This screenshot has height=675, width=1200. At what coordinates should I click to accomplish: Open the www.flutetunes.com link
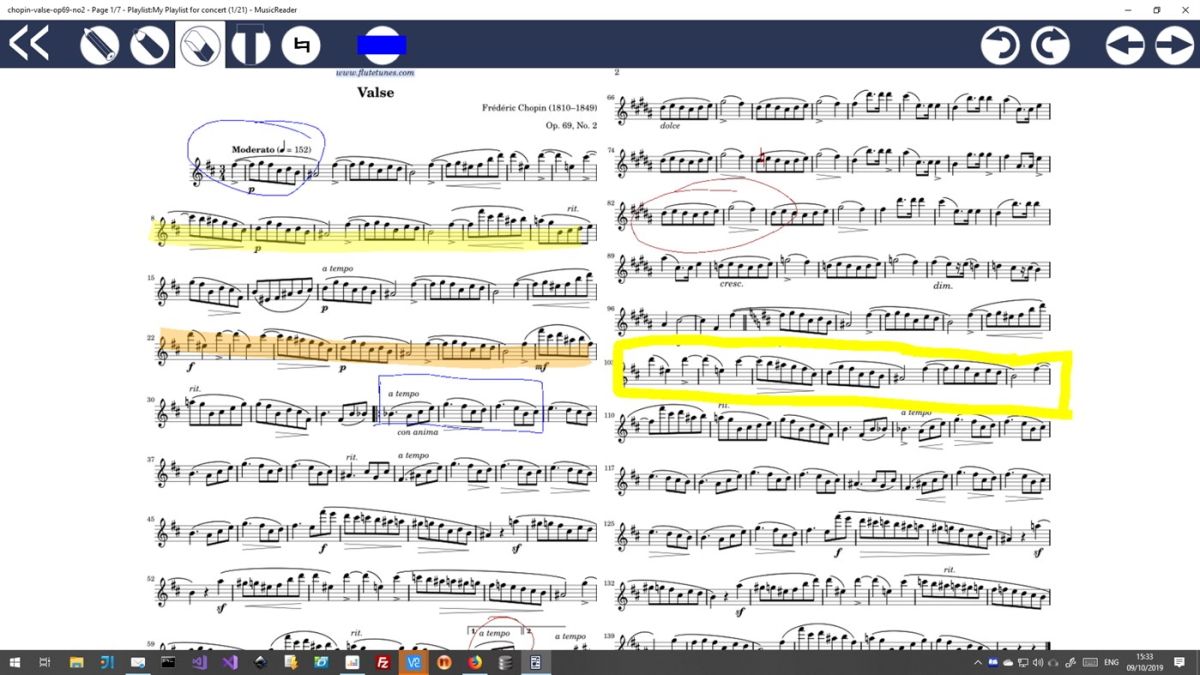click(375, 72)
